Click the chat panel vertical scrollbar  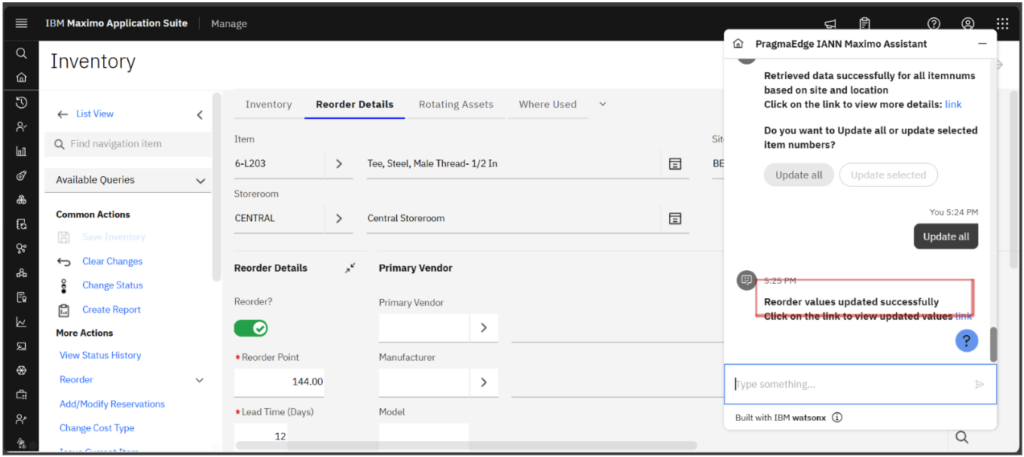tap(993, 344)
